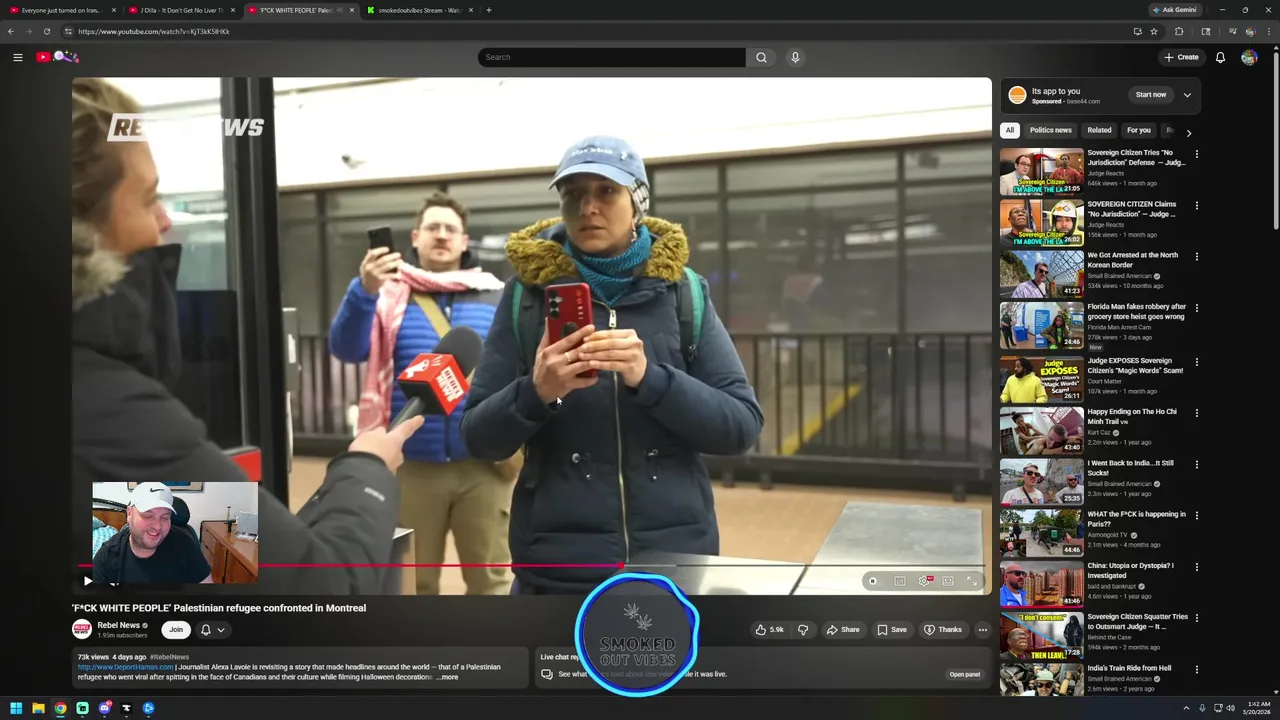Switch to the 'J Dilla - It Don't Get No Liver' tab
Screen dimensions: 1280x720
pos(181,10)
